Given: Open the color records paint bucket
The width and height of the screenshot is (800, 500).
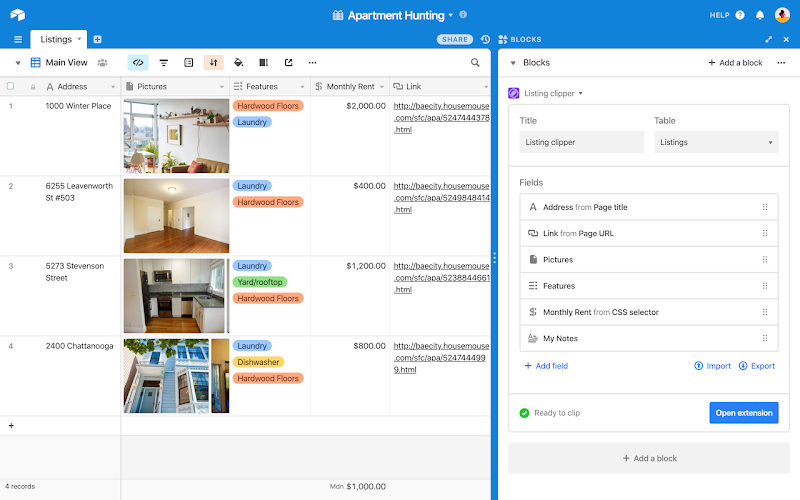Looking at the screenshot, I should [x=238, y=63].
